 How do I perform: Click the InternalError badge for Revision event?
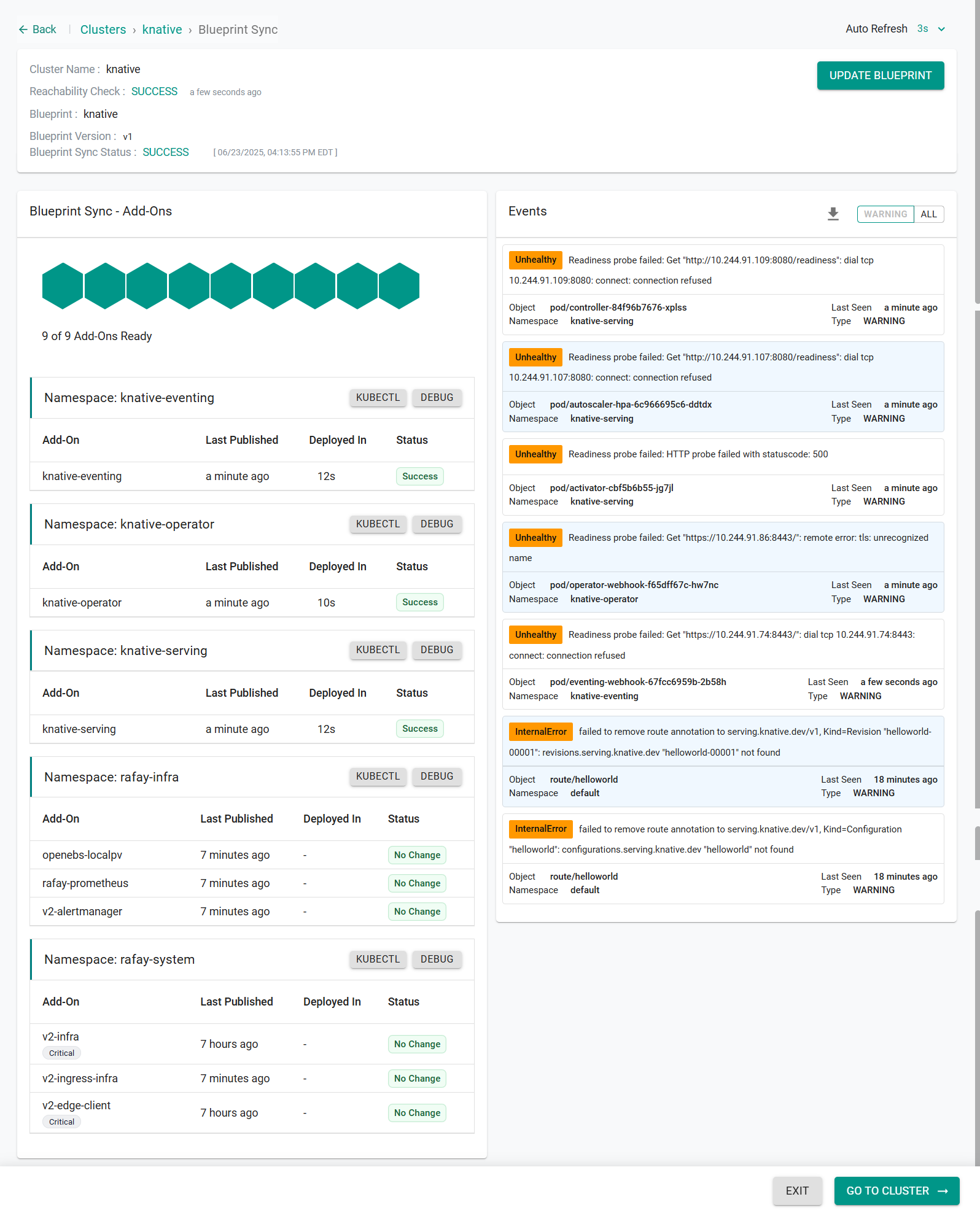click(x=541, y=732)
